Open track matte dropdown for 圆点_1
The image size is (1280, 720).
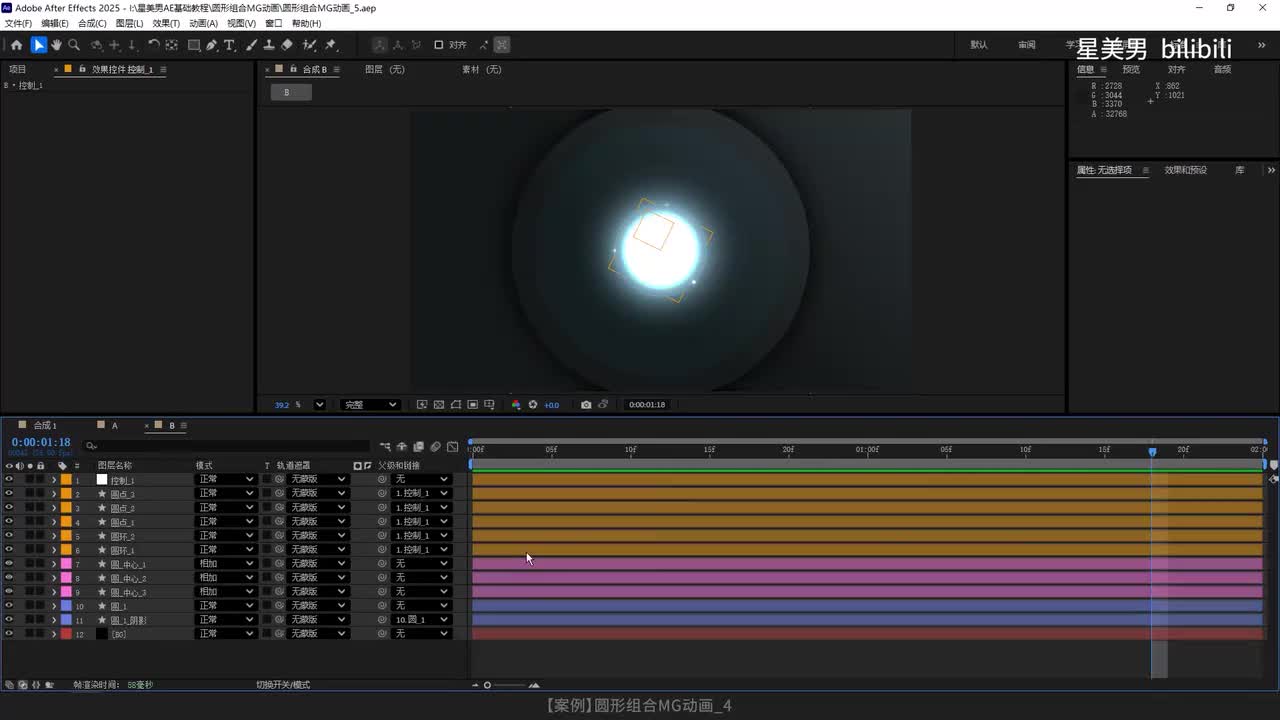pyautogui.click(x=318, y=522)
